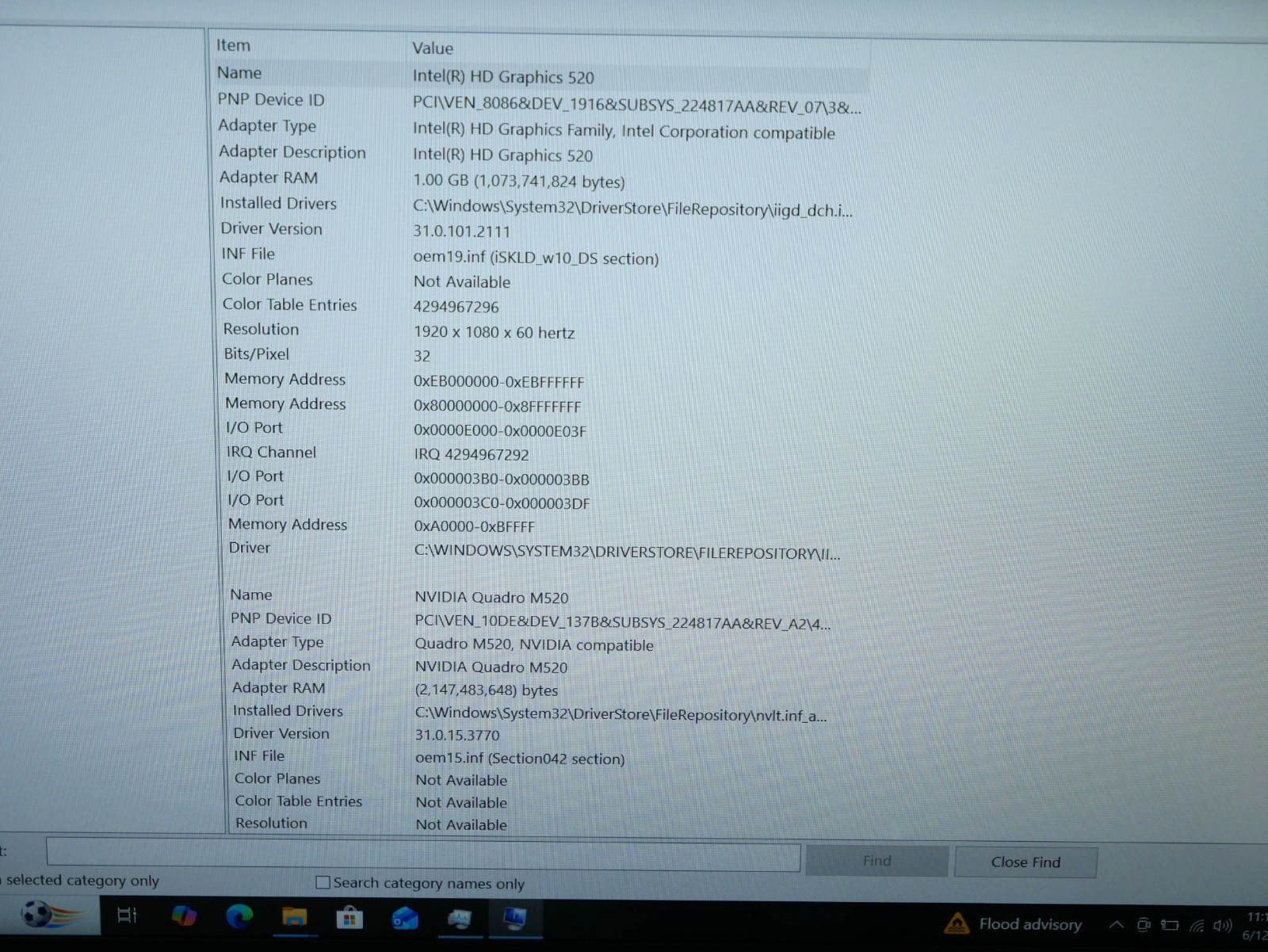Select oem15.inf (Section042 section) value
Viewport: 1268px width, 952px height.
click(x=519, y=758)
